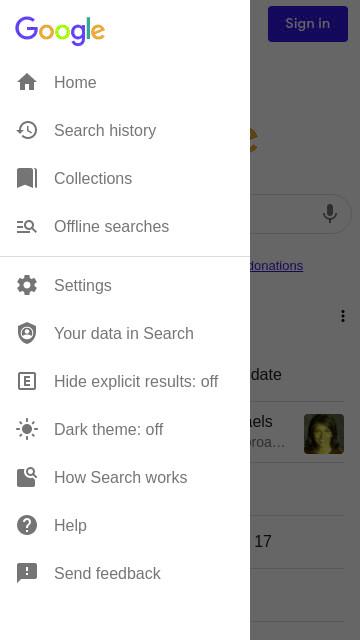The image size is (360, 640).
Task: Toggle Hide explicit results setting
Action: 125,381
